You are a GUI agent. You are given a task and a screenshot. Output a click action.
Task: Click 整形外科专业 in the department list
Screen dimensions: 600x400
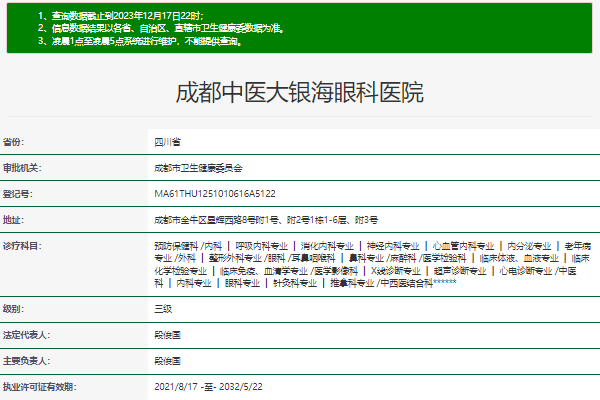[235, 258]
